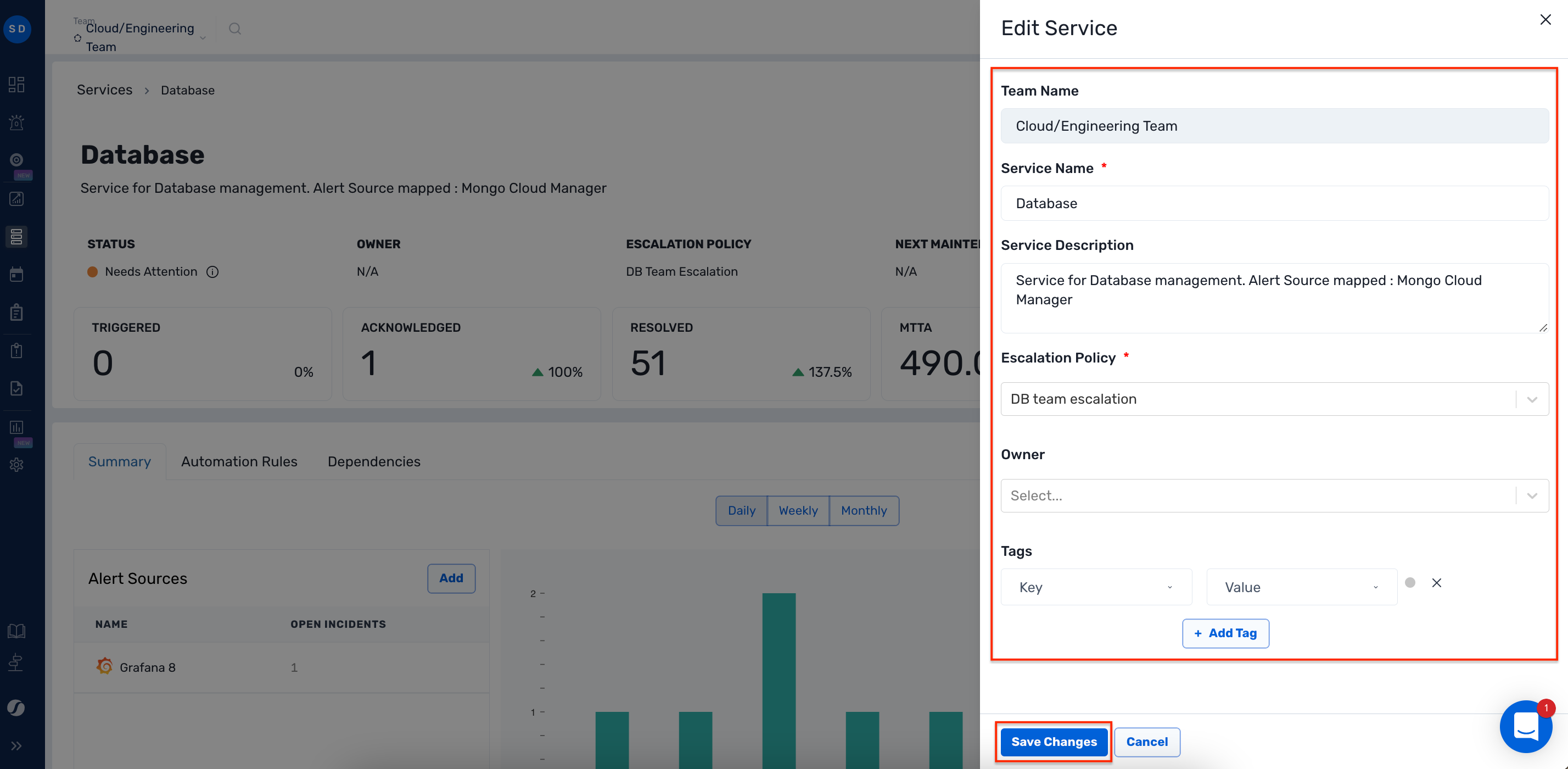Expand the Escalation Policy dropdown

tap(1531, 399)
